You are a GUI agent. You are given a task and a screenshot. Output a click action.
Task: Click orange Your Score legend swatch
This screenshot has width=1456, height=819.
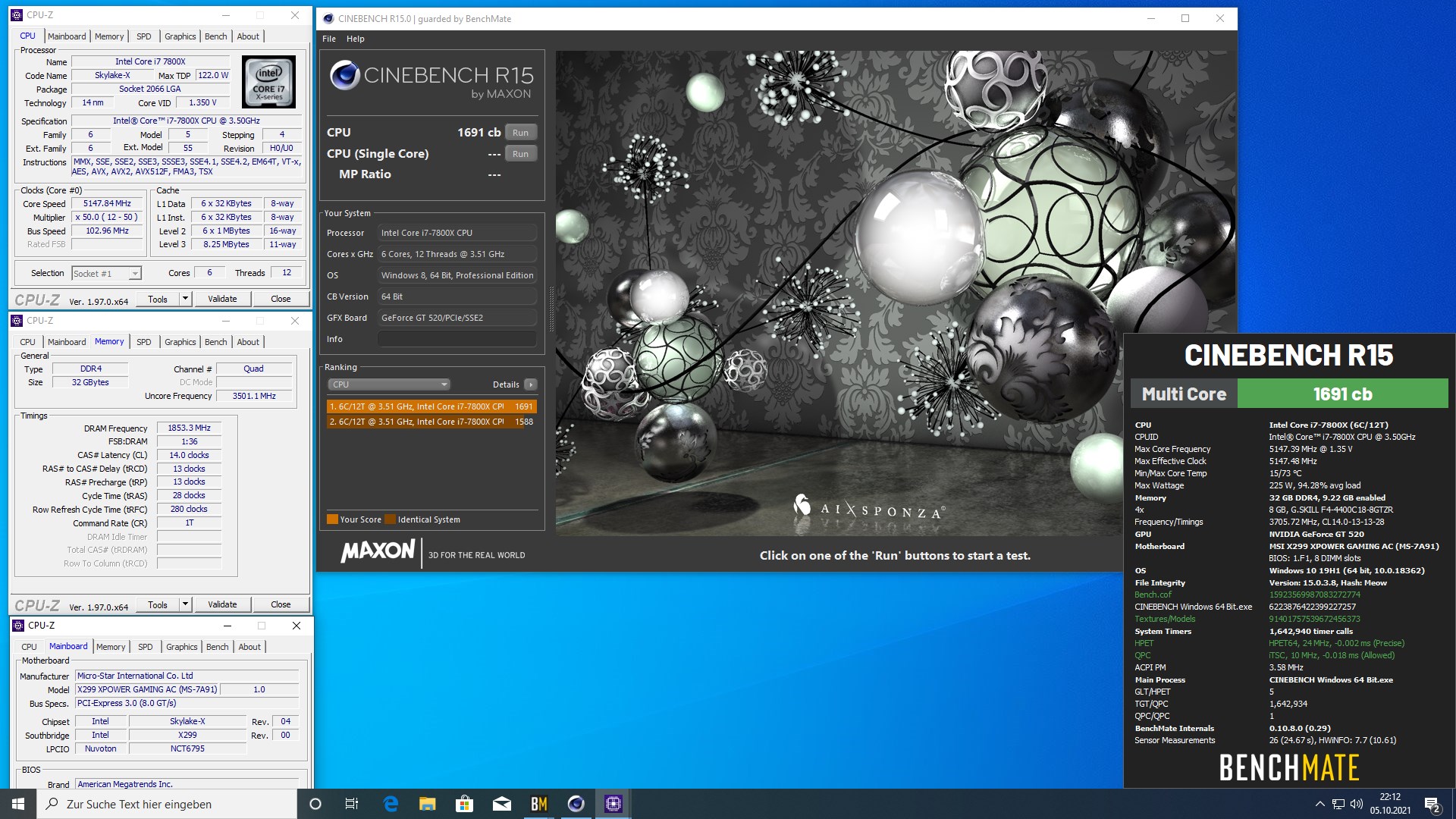tap(332, 519)
